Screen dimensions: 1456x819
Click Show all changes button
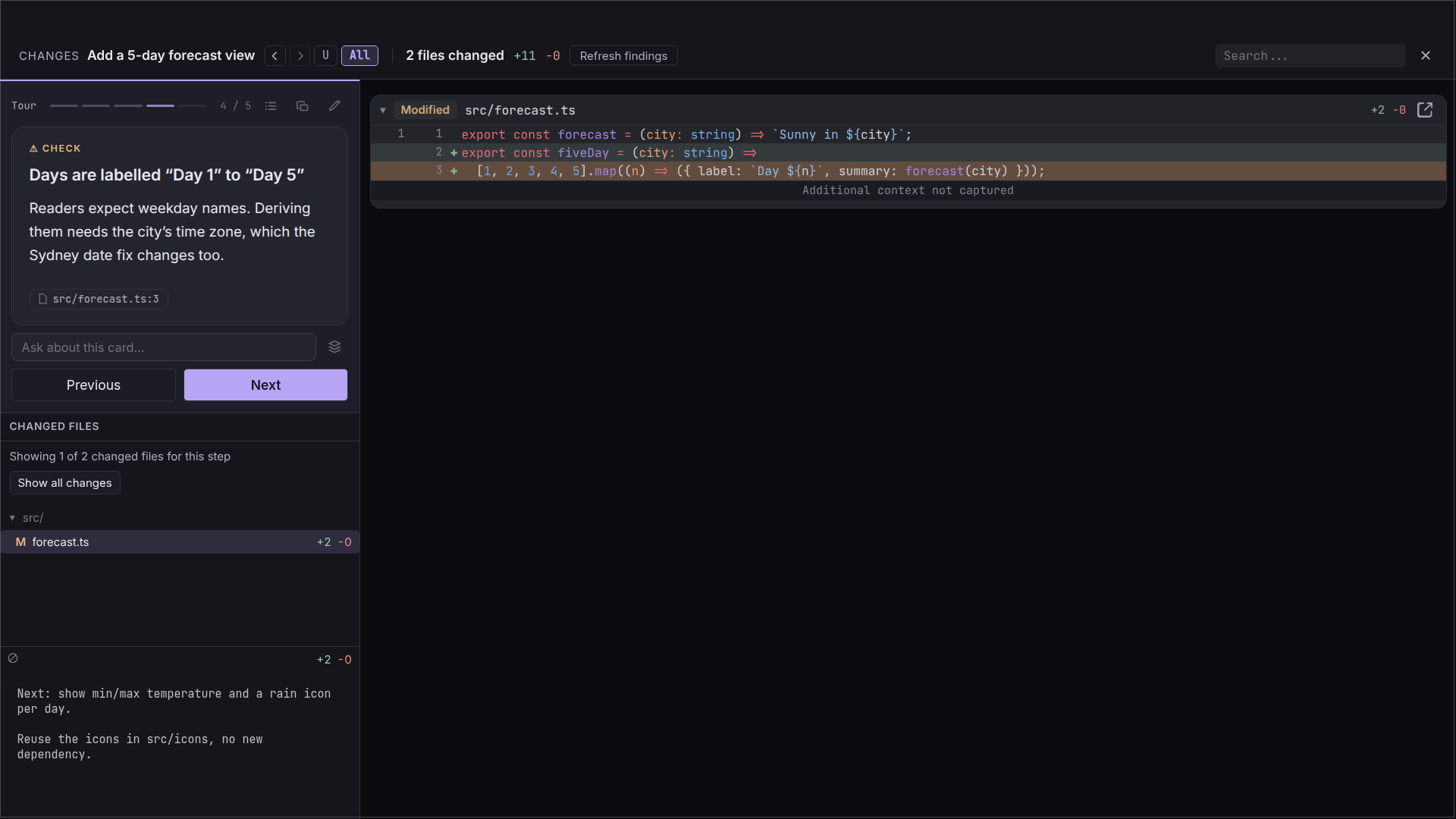[x=64, y=483]
